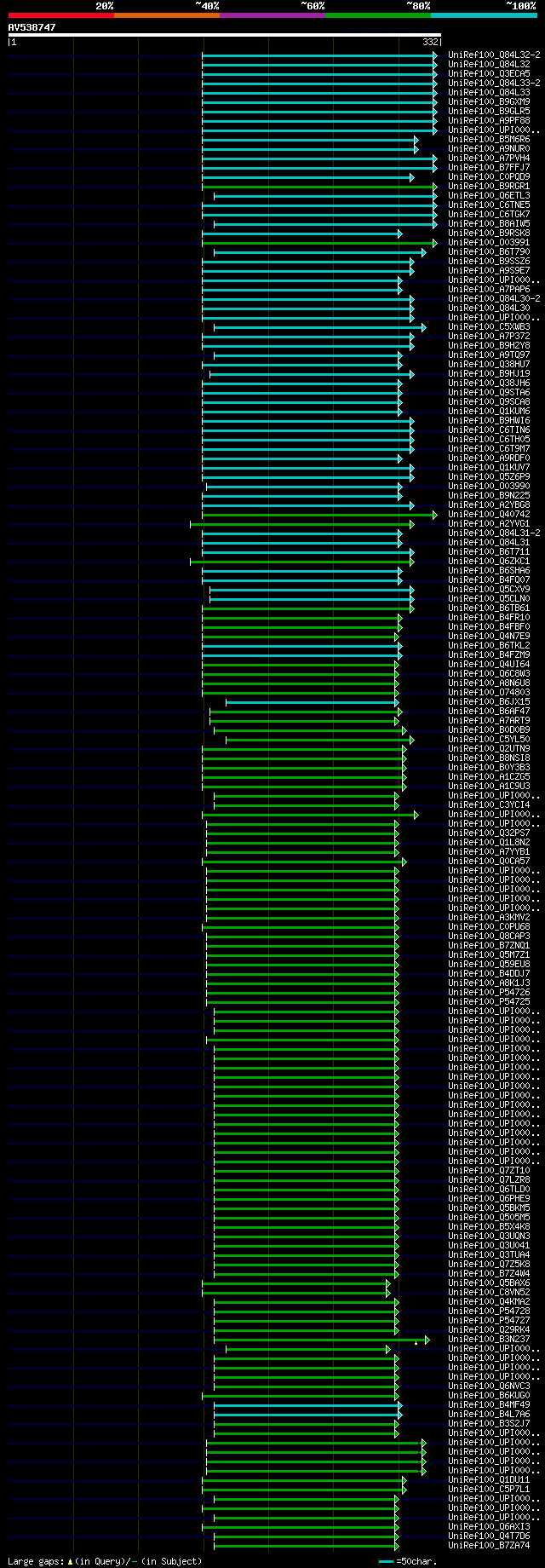
Task: Open hit UniRef100_B6T790
Action: tap(489, 251)
